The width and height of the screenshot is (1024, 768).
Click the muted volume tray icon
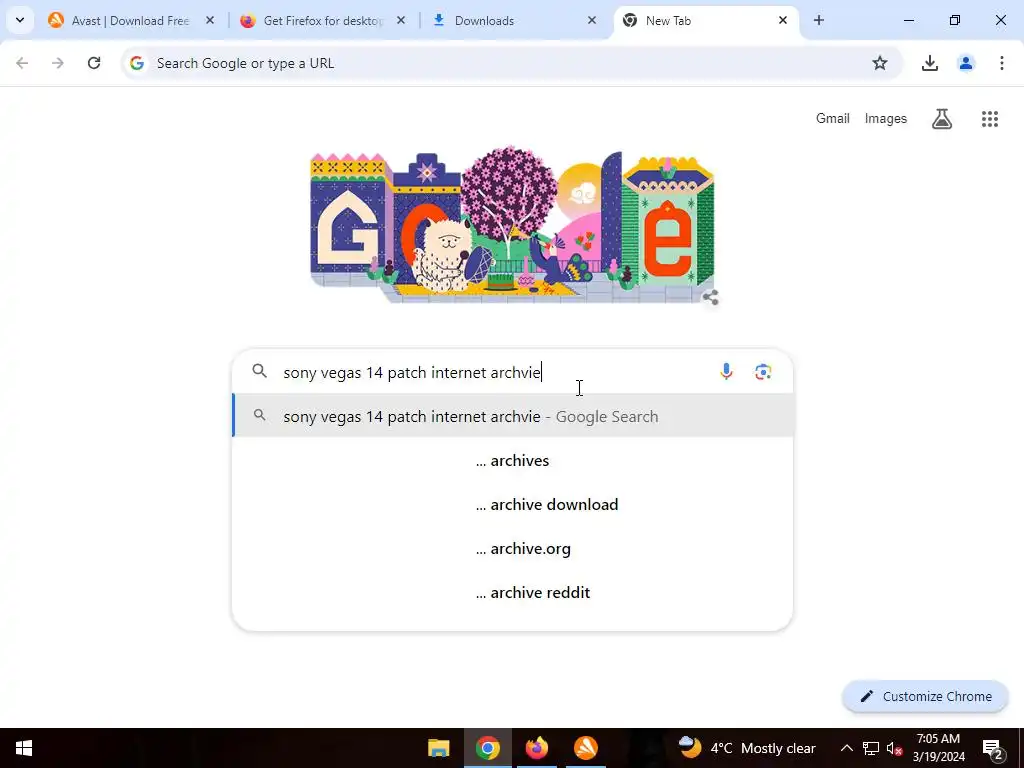coord(894,748)
